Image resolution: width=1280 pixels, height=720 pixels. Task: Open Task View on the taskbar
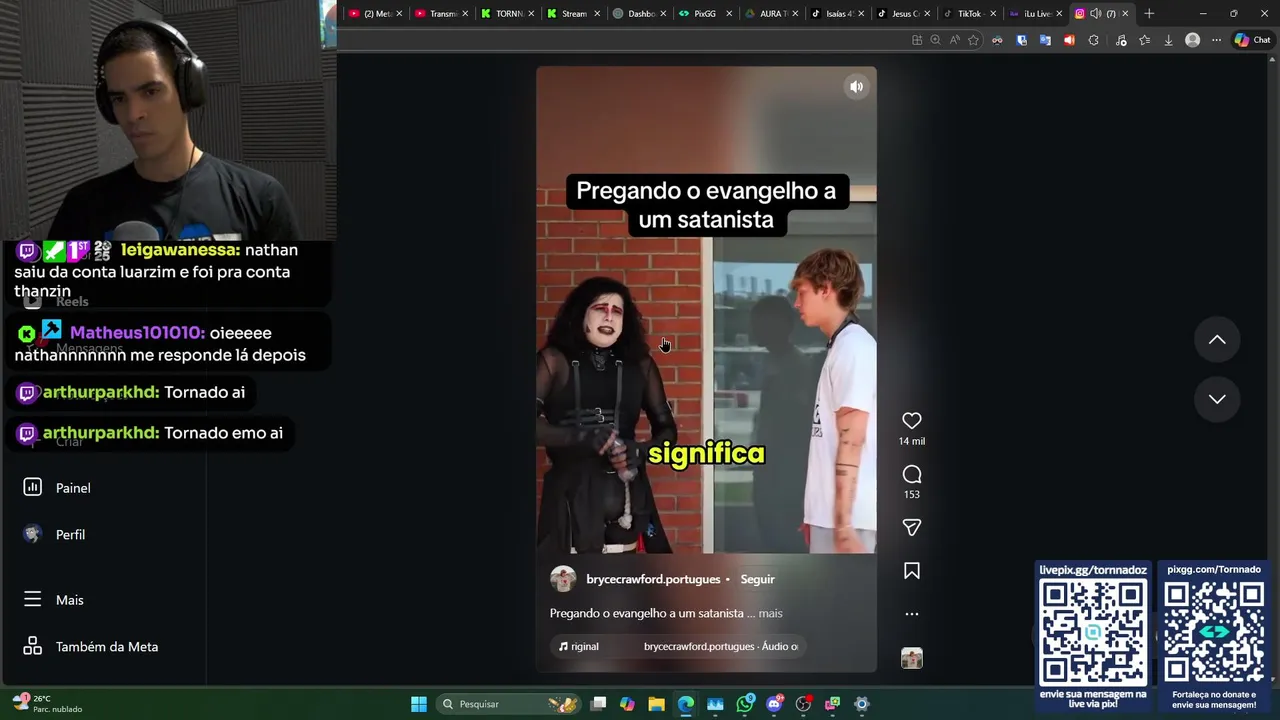click(x=598, y=704)
